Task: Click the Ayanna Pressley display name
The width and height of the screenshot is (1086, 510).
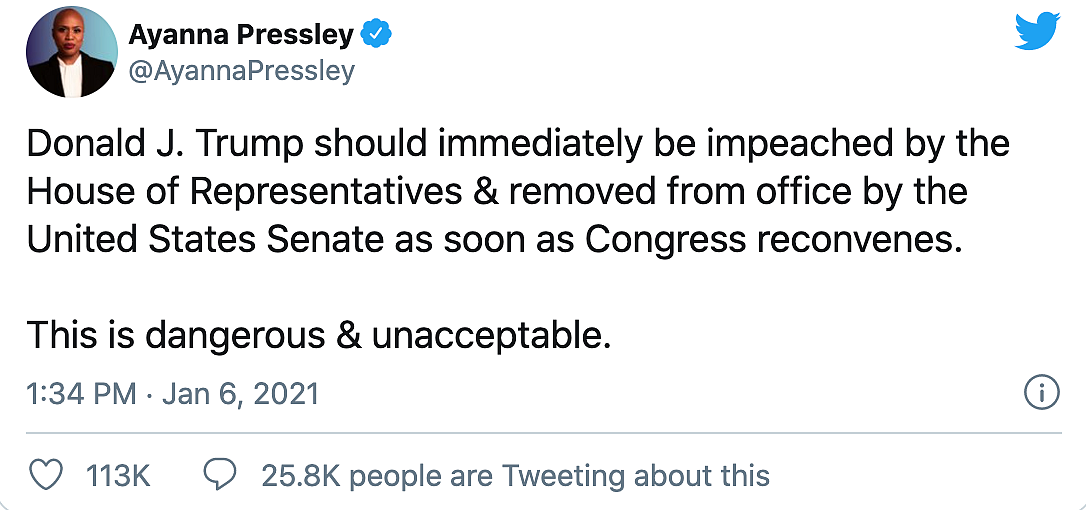Action: point(241,36)
